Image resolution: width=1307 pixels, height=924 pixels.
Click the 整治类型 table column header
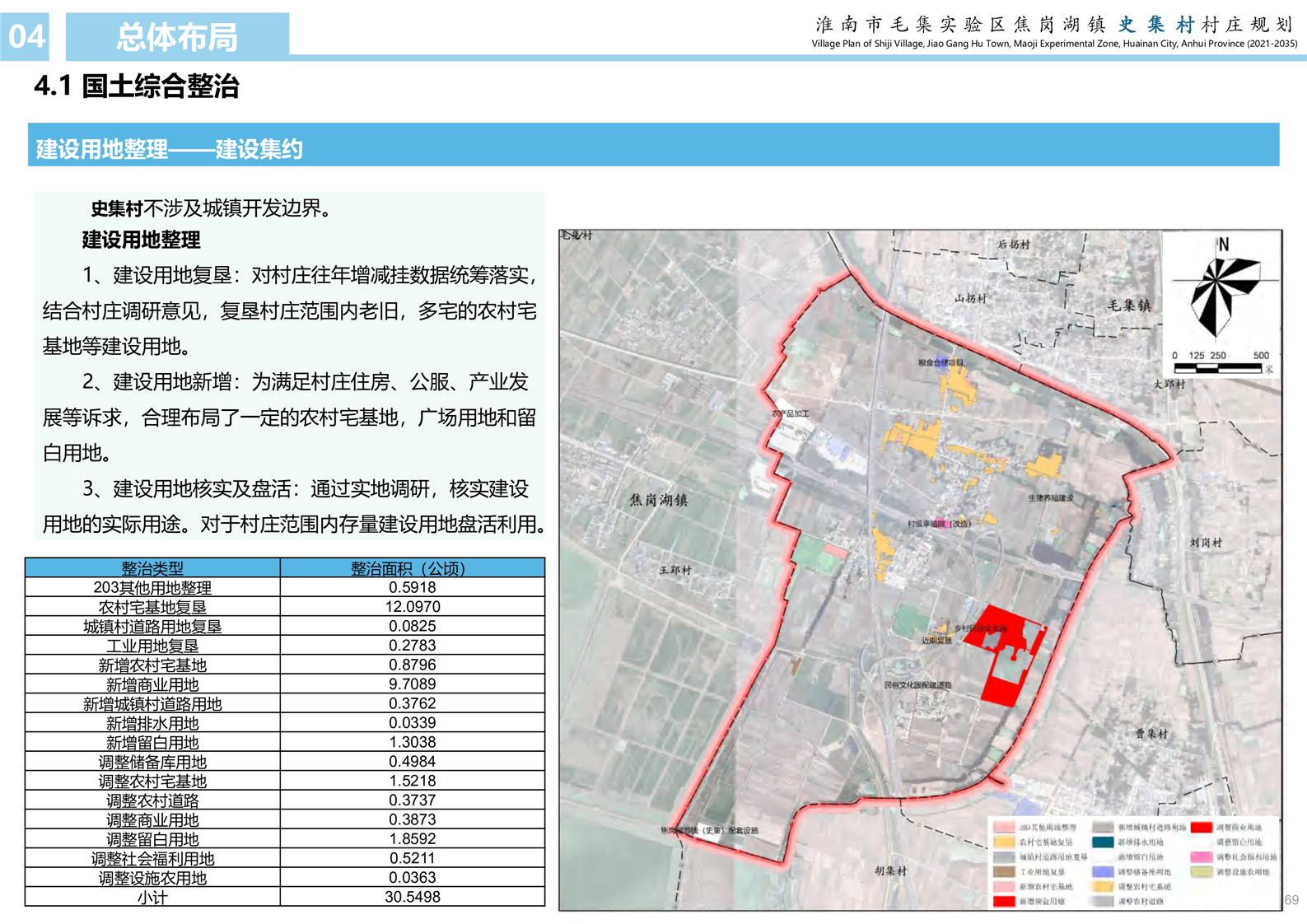tap(152, 567)
